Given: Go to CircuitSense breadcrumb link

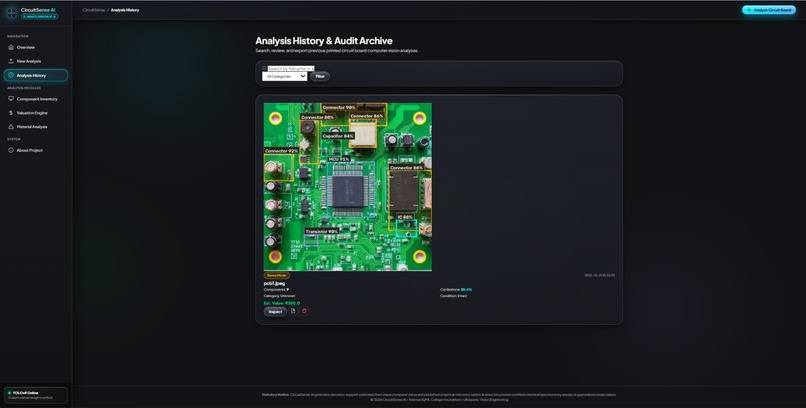Looking at the screenshot, I should point(94,10).
